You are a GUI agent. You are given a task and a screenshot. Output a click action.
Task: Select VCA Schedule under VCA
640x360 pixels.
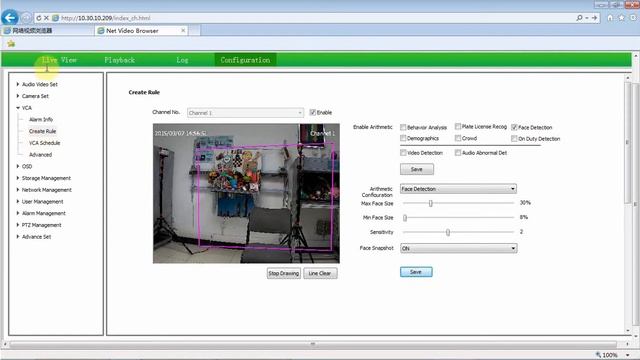(x=44, y=143)
